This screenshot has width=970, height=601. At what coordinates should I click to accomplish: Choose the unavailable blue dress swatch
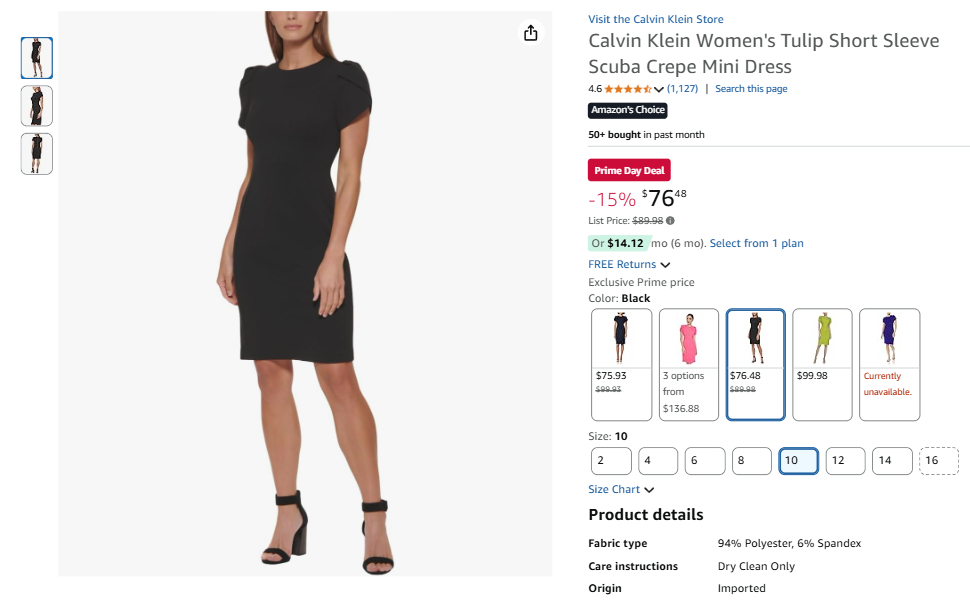(x=890, y=365)
